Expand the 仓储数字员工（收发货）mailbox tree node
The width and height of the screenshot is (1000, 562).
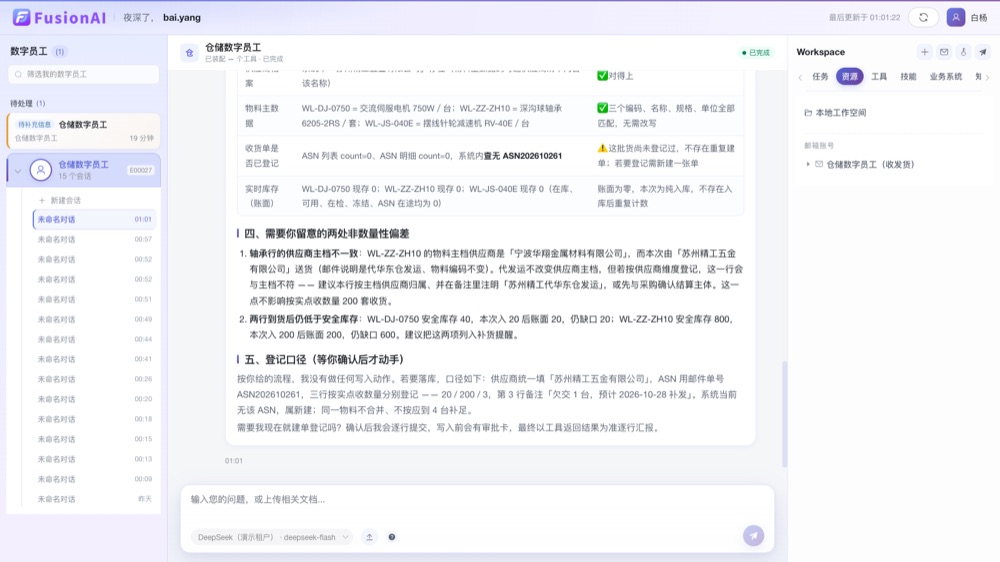point(808,164)
